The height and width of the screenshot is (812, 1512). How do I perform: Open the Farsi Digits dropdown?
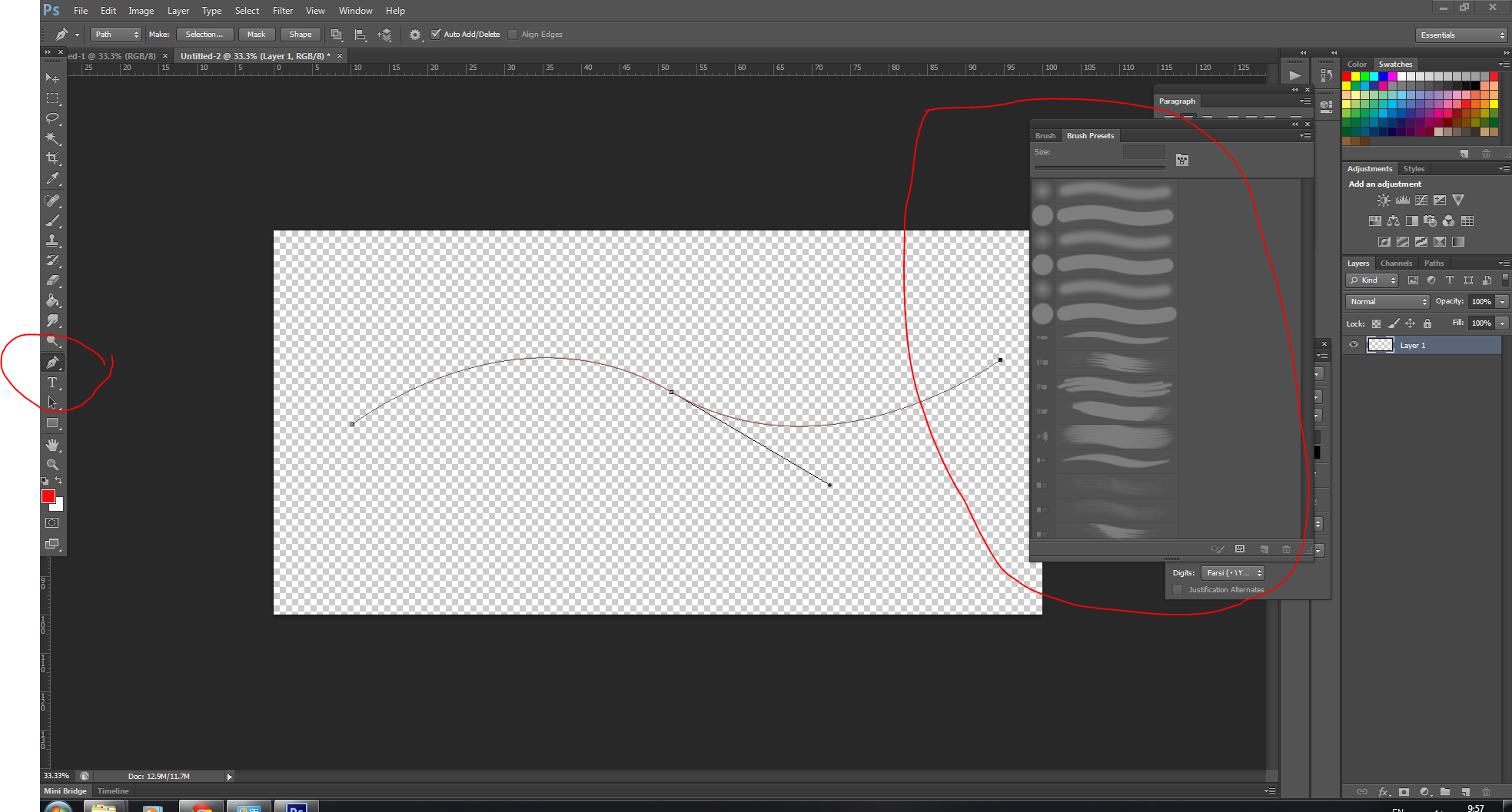[x=1233, y=573]
